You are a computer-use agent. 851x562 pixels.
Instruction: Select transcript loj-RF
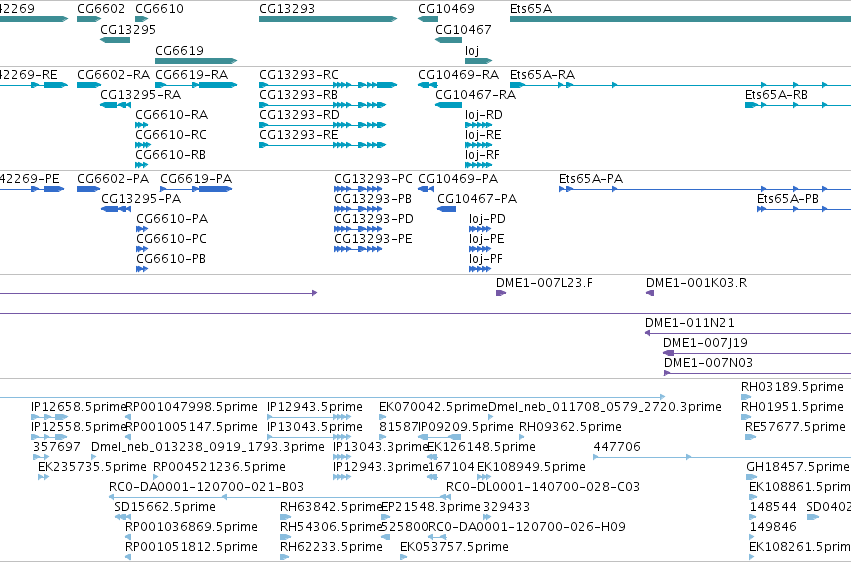[478, 165]
